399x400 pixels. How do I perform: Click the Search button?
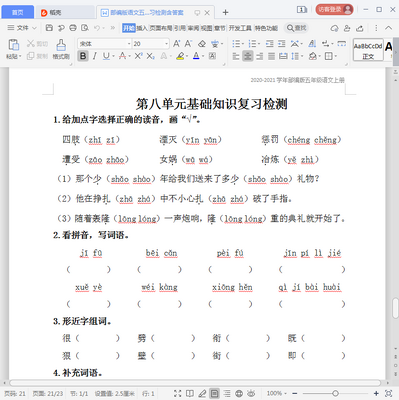[x=296, y=28]
